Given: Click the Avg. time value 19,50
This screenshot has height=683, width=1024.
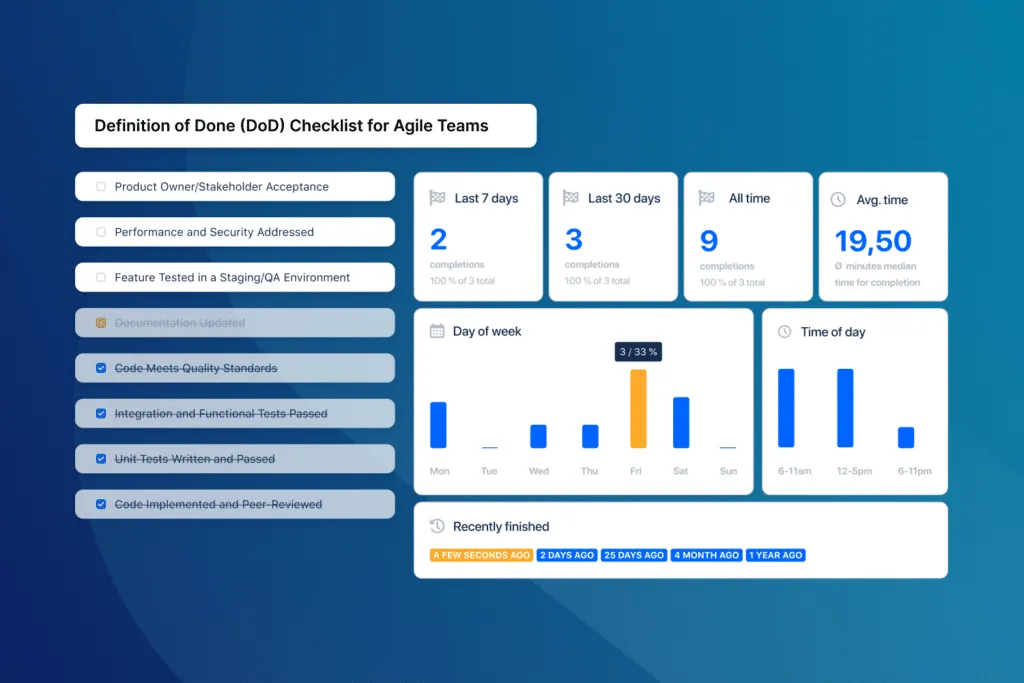Looking at the screenshot, I should click(873, 241).
